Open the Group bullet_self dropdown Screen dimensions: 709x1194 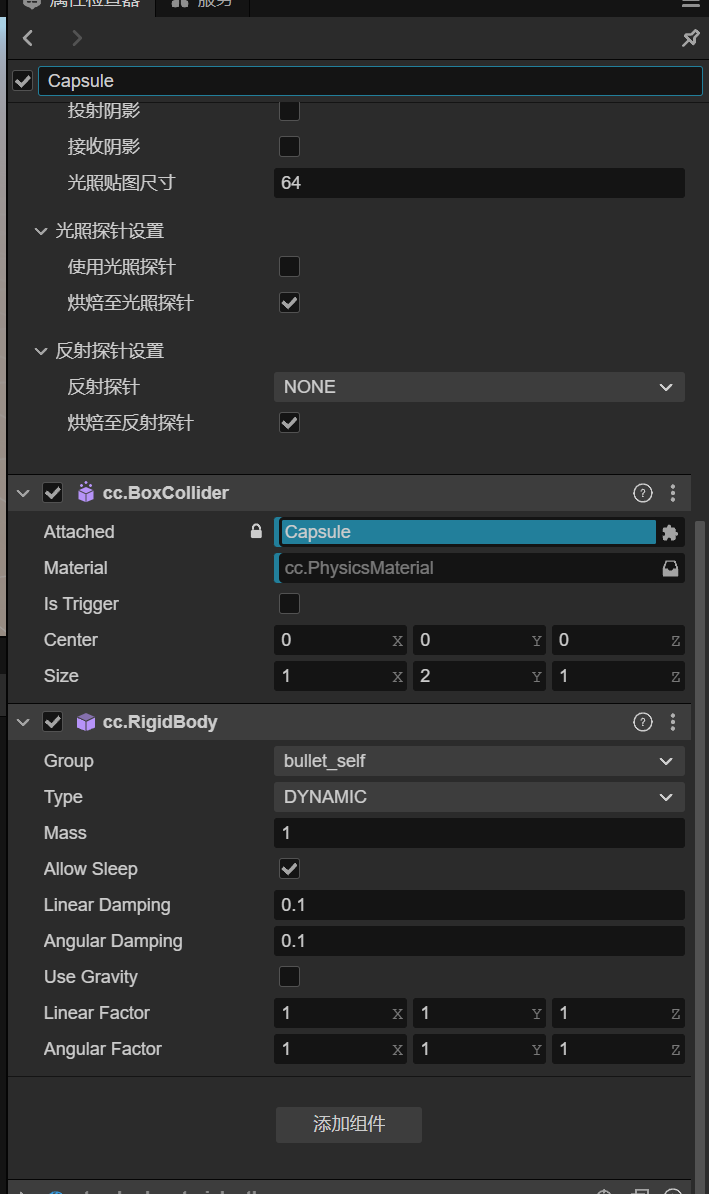479,761
